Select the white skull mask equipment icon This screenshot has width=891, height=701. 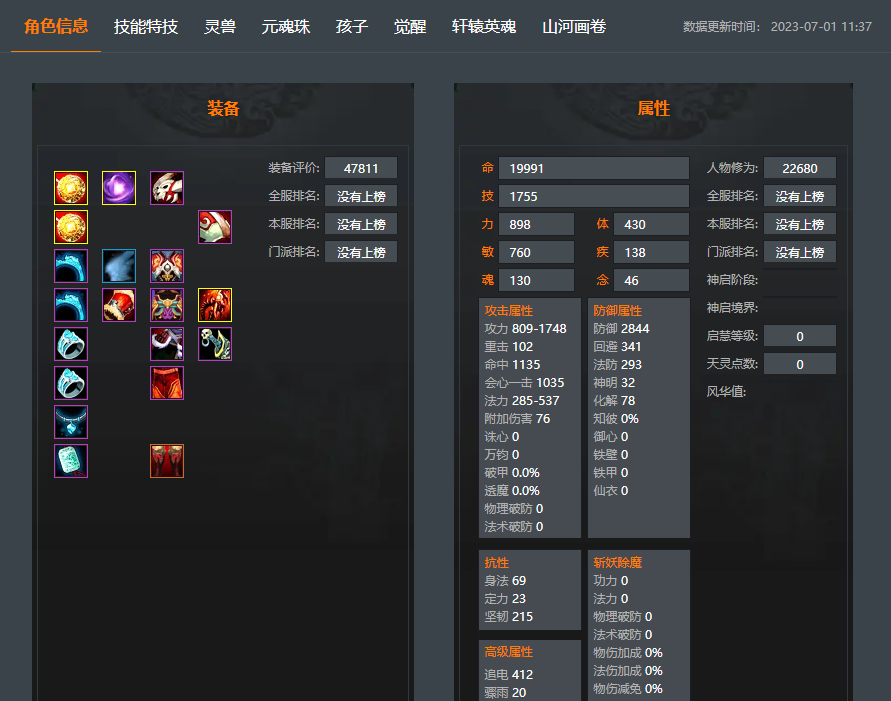[x=166, y=187]
